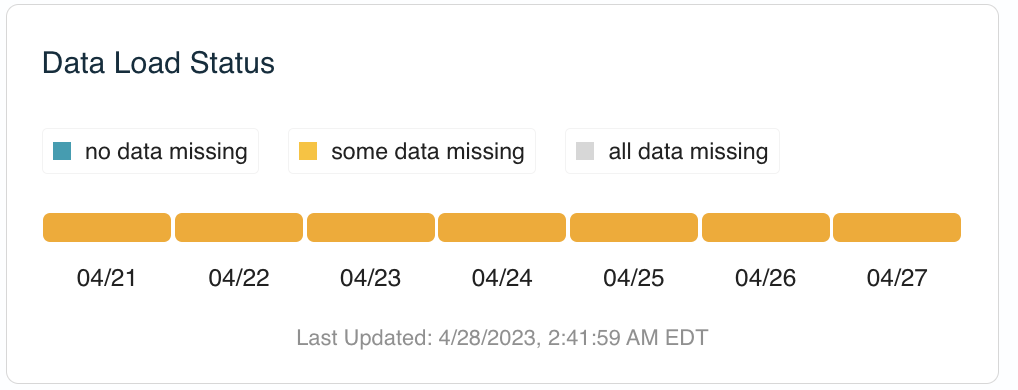Toggle the no data missing legend item
This screenshot has width=1018, height=390.
151,151
